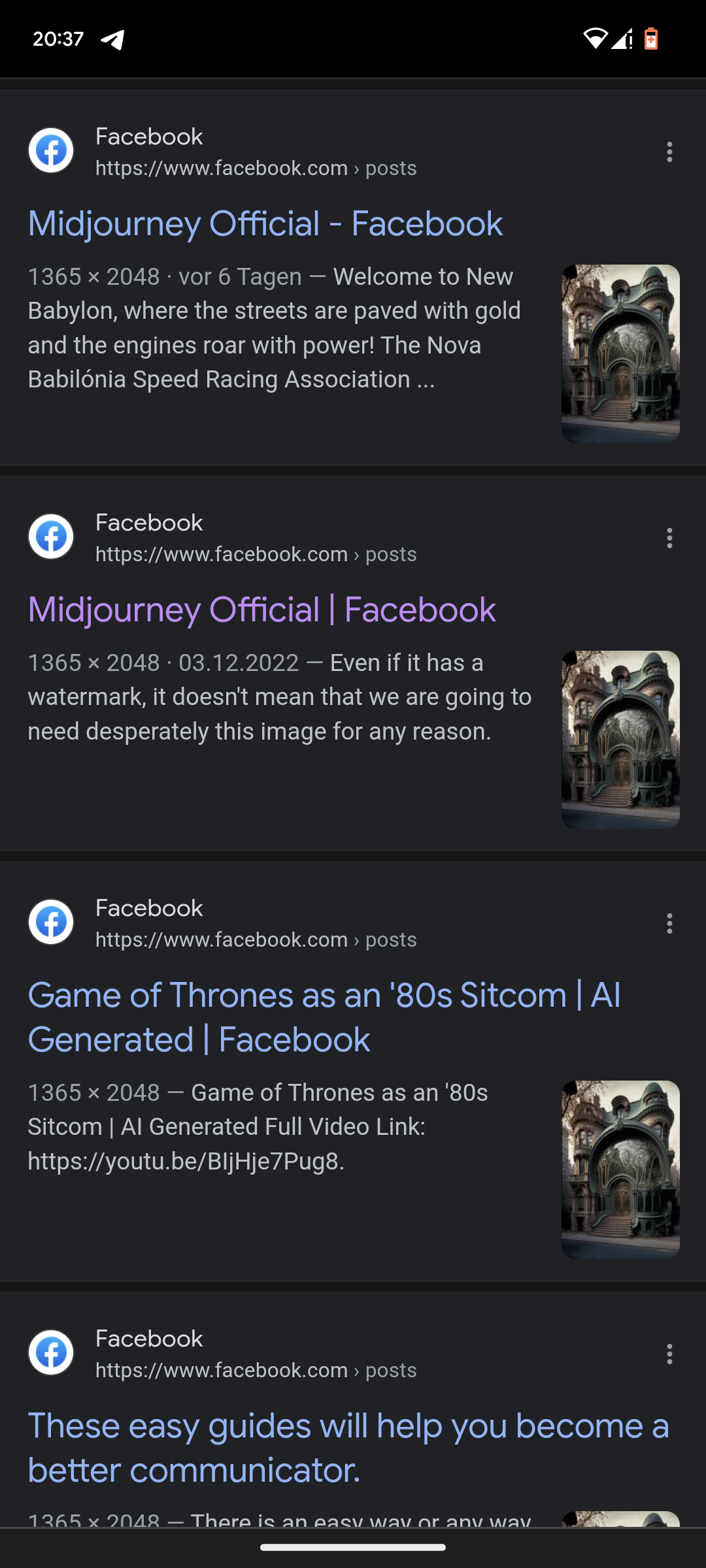This screenshot has height=1568, width=706.
Task: Tap thumbnail beside Game of Thrones snippet
Action: [x=620, y=1169]
